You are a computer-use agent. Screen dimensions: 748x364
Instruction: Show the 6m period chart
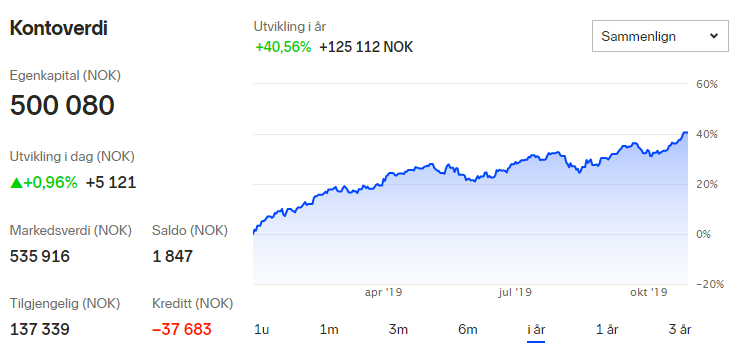point(468,329)
